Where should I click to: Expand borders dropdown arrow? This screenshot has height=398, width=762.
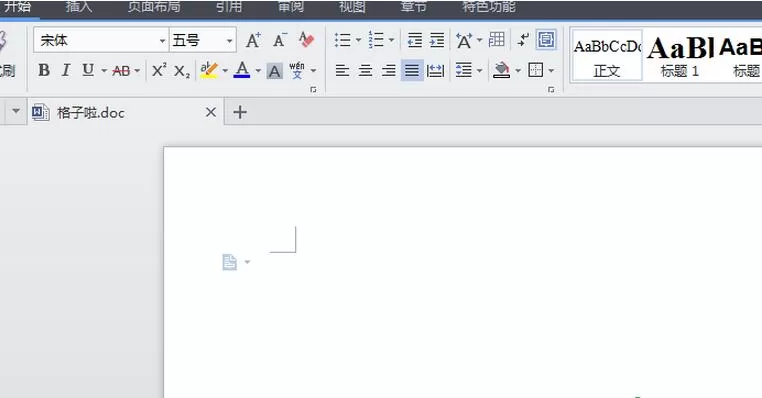tap(551, 71)
